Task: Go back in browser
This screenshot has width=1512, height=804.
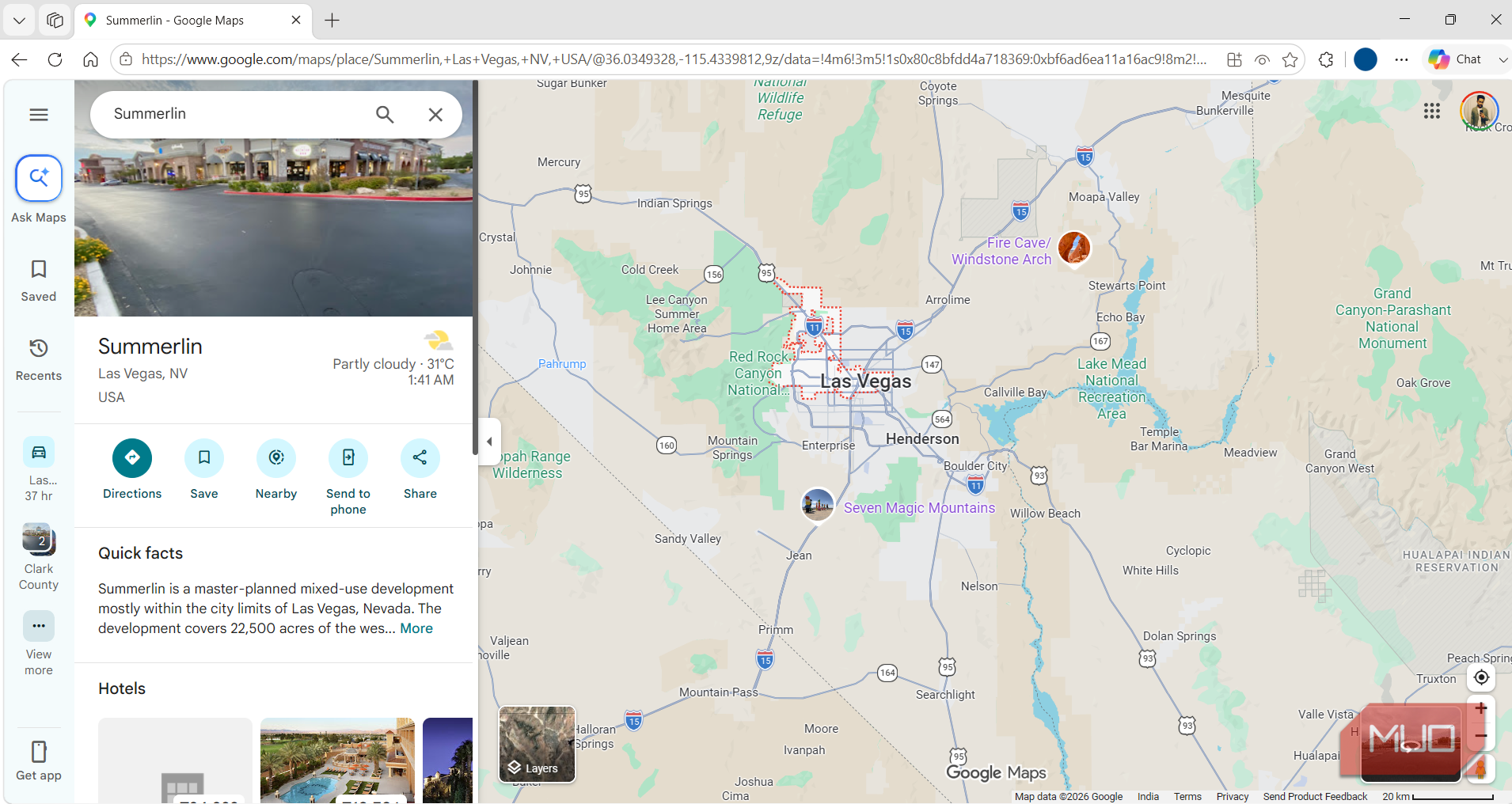Action: pyautogui.click(x=19, y=59)
